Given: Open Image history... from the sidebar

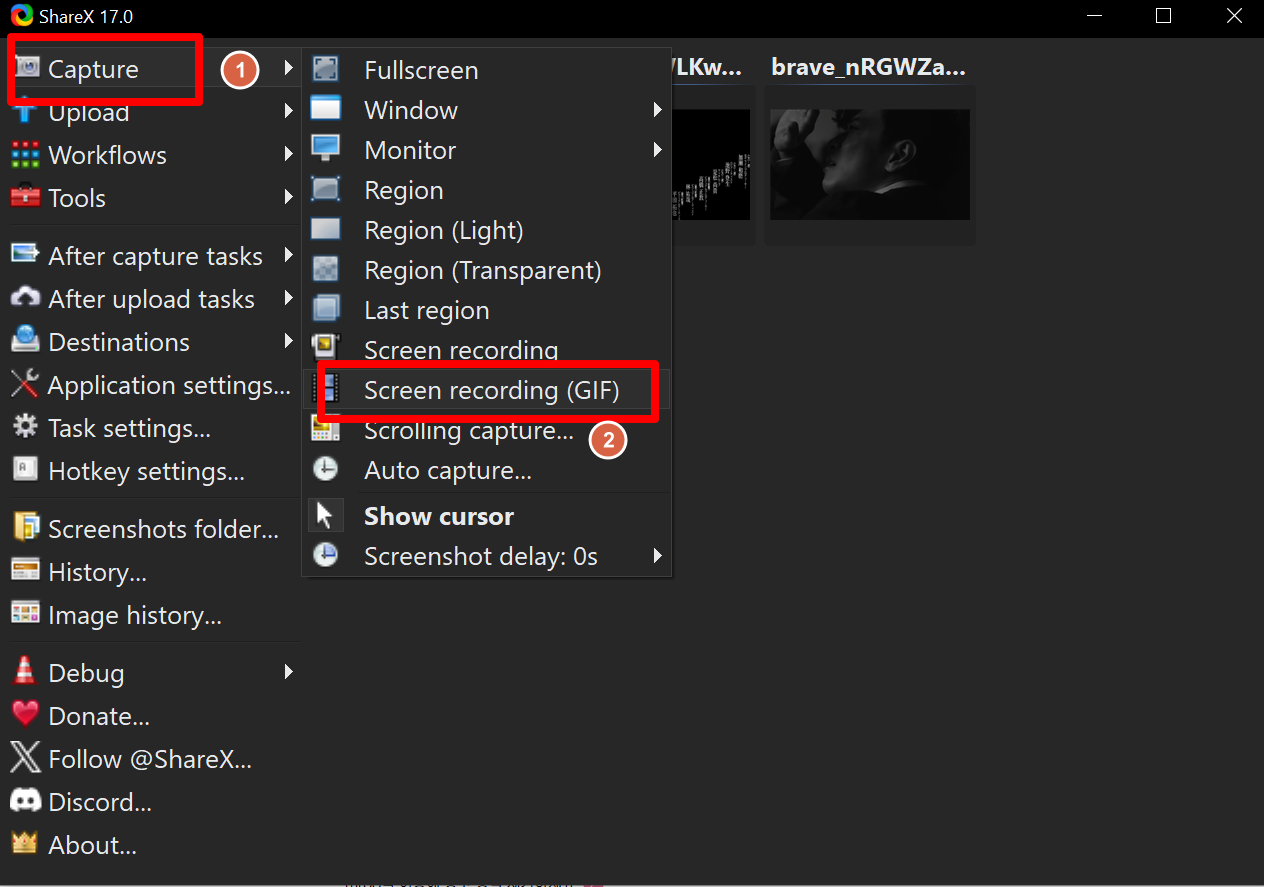Looking at the screenshot, I should (152, 615).
